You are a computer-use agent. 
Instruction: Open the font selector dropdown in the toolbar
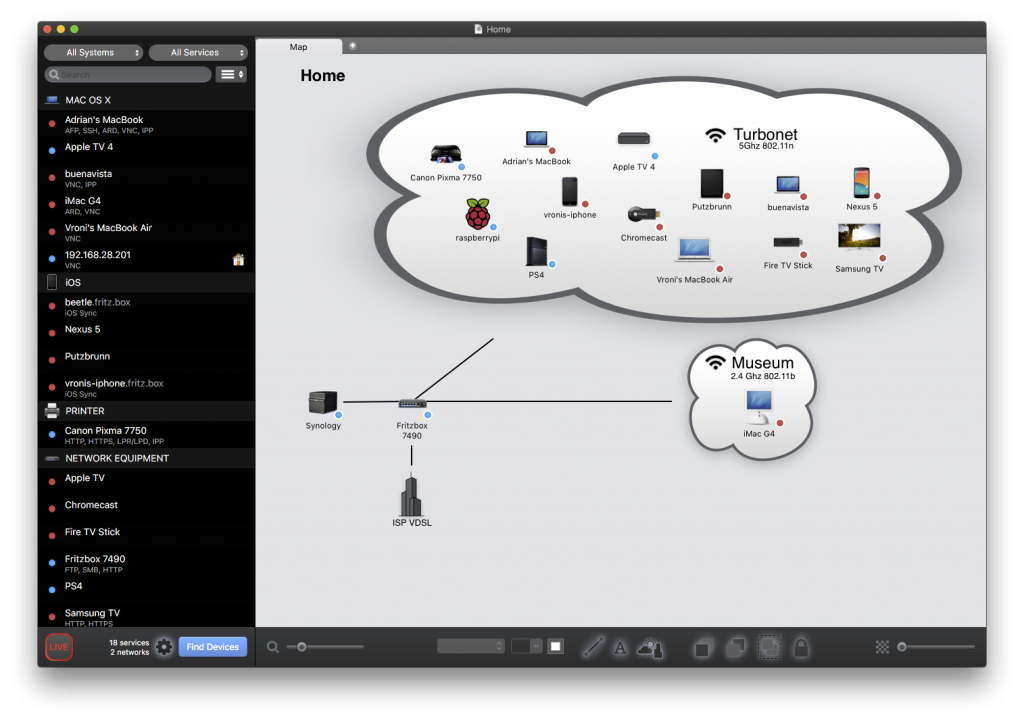(470, 646)
